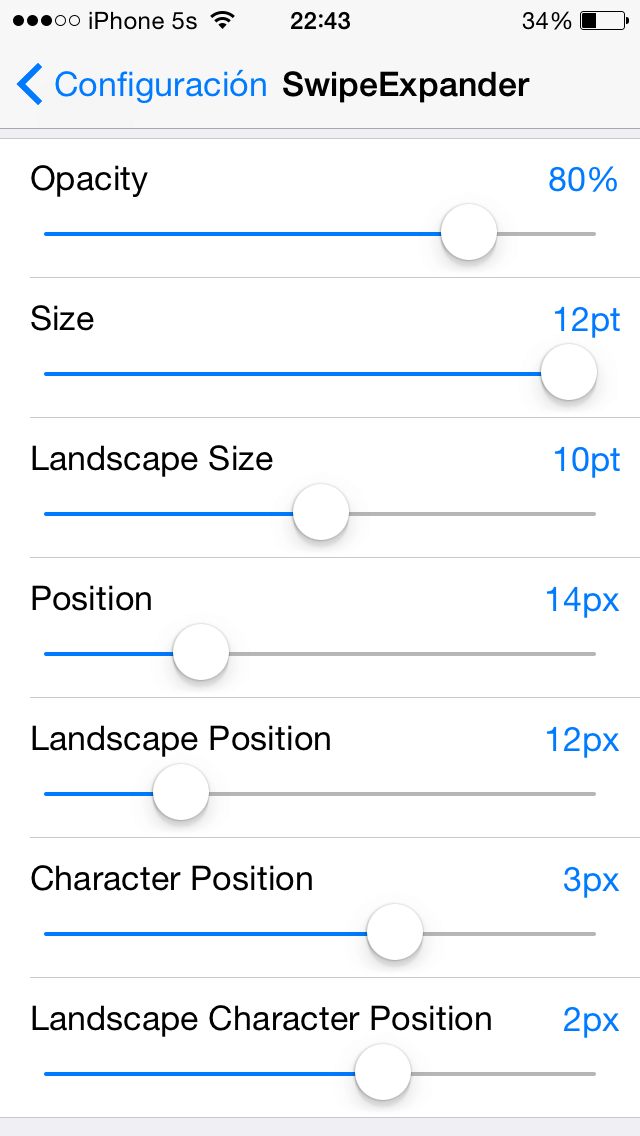Screen dimensions: 640x1136
Task: Tap the Wi-Fi status icon
Action: tap(223, 21)
